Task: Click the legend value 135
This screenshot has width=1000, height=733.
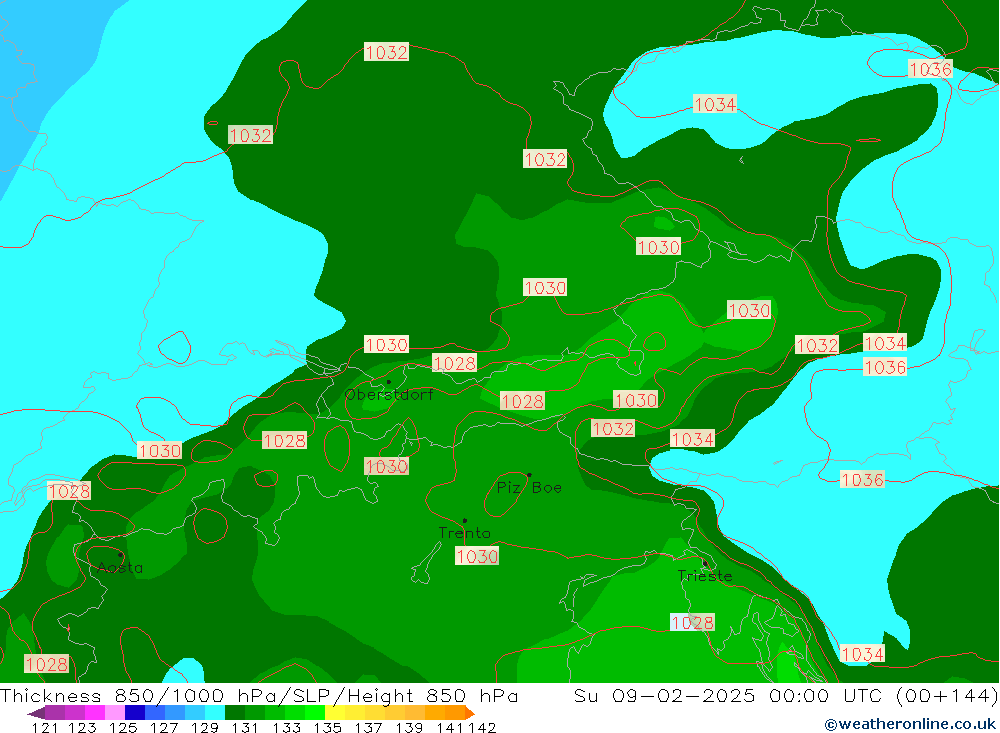Action: click(327, 727)
